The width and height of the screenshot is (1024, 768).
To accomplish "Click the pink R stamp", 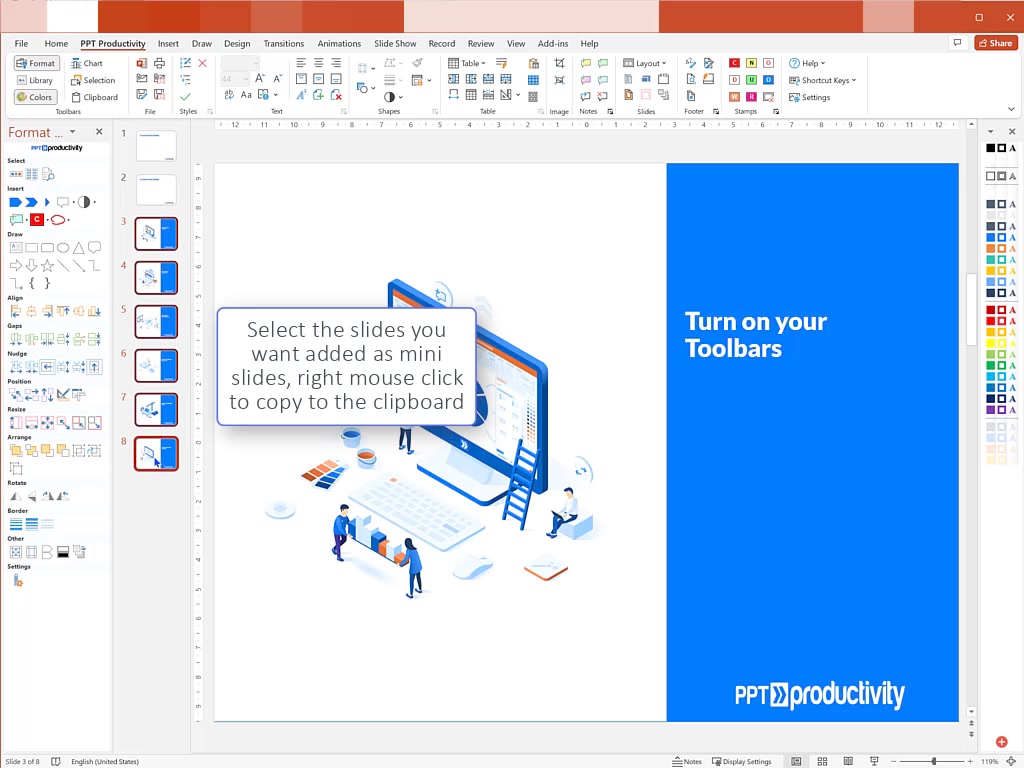I will (x=751, y=97).
